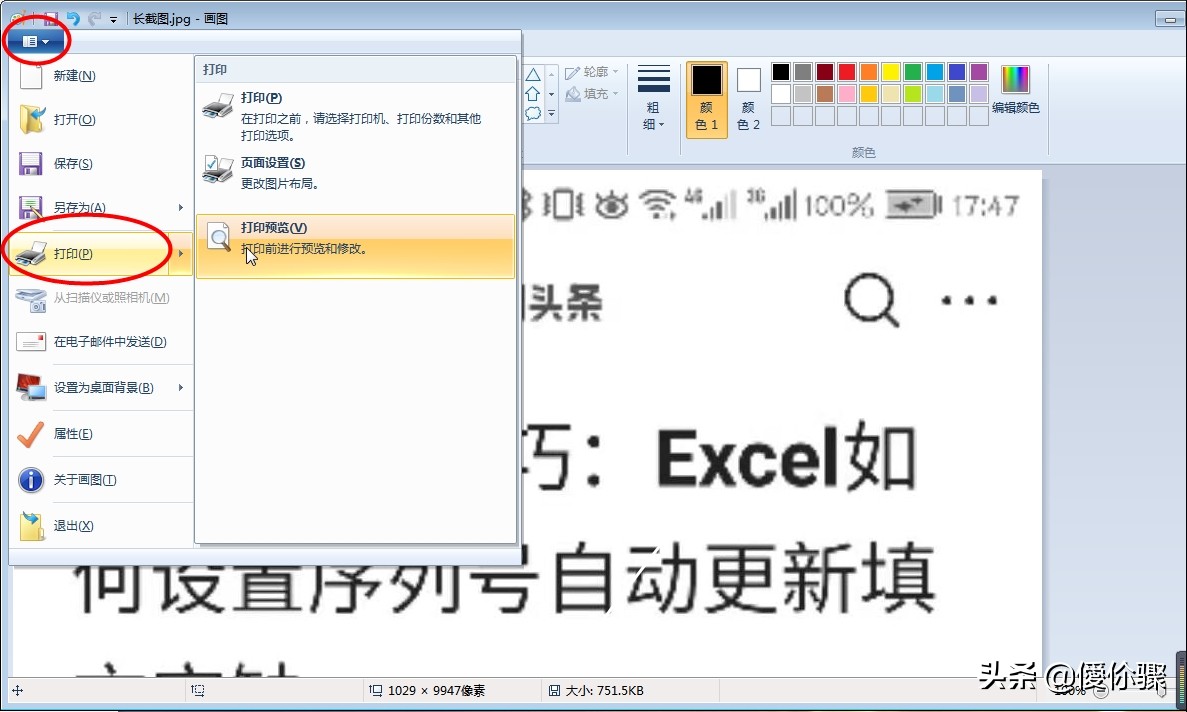Pick the orange palette swatch
Screen dimensions: 1187x712
click(869, 72)
